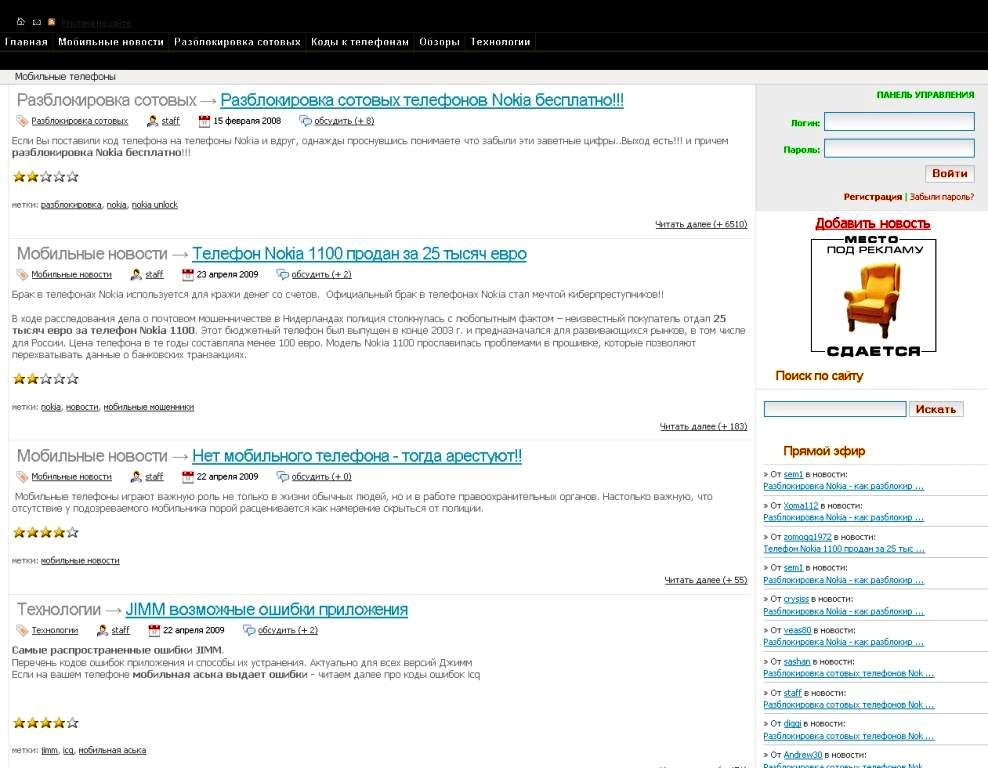Click the 'Забыли пароль?' link
The width and height of the screenshot is (988, 768).
click(x=941, y=197)
